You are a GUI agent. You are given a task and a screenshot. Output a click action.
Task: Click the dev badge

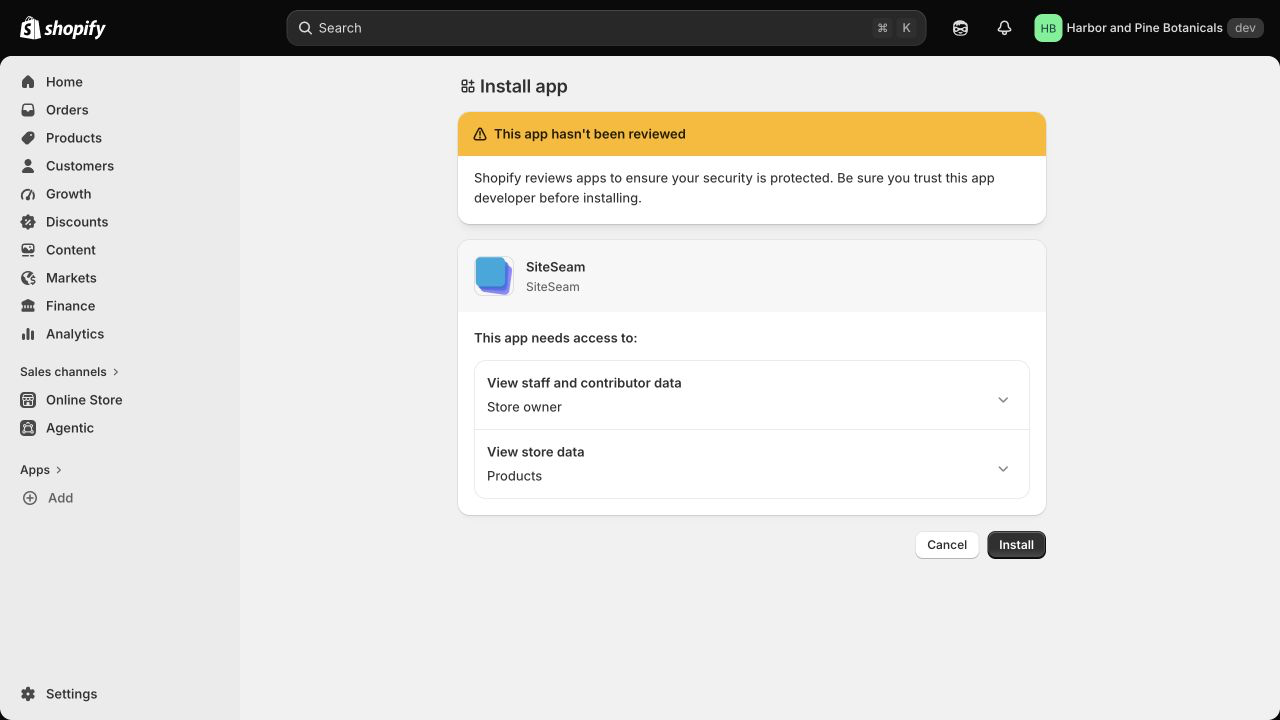[1245, 28]
